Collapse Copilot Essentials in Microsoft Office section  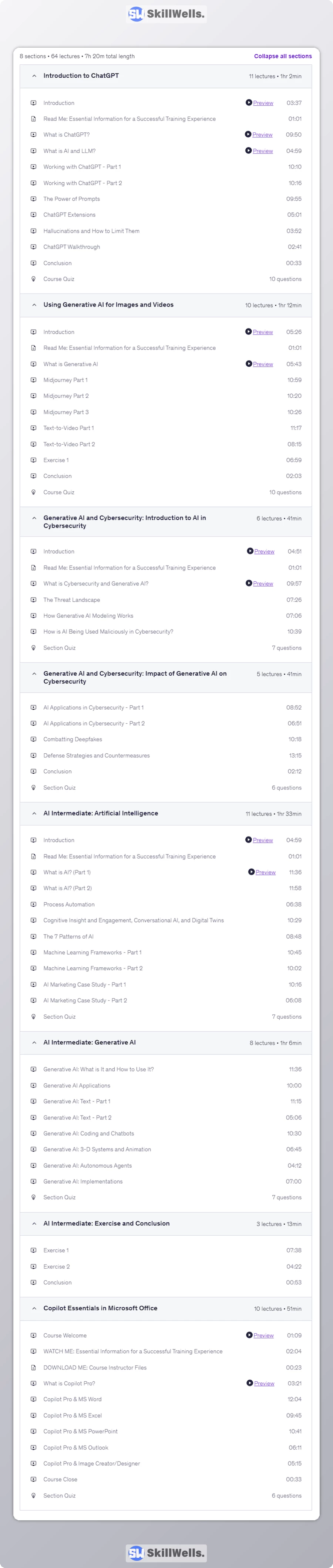(x=34, y=1309)
